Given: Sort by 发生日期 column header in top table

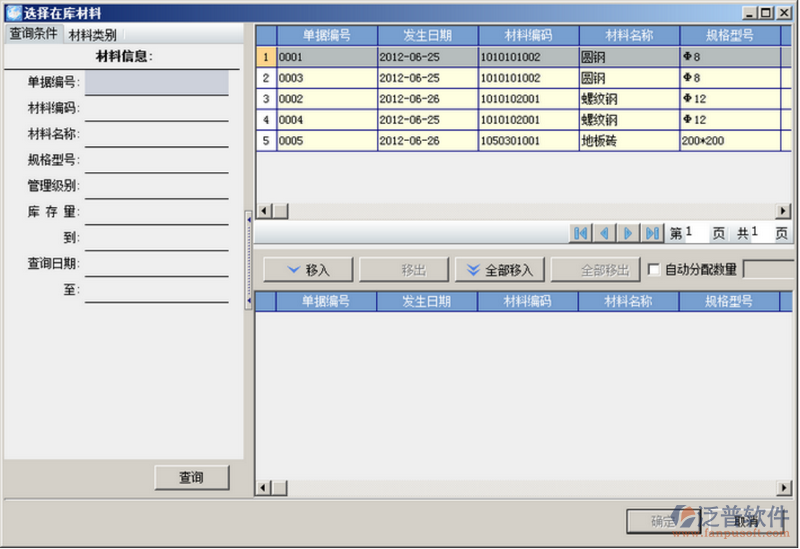Looking at the screenshot, I should coord(427,35).
